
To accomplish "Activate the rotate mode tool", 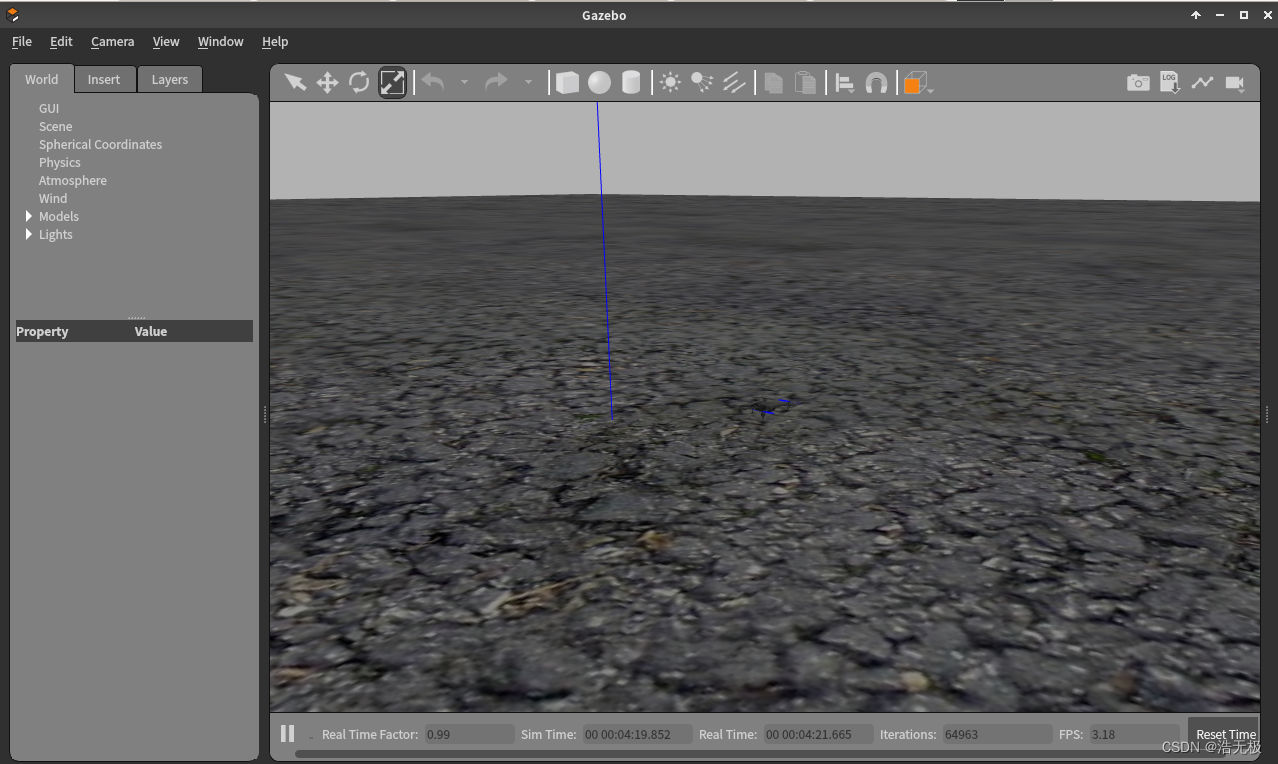I will pos(359,82).
